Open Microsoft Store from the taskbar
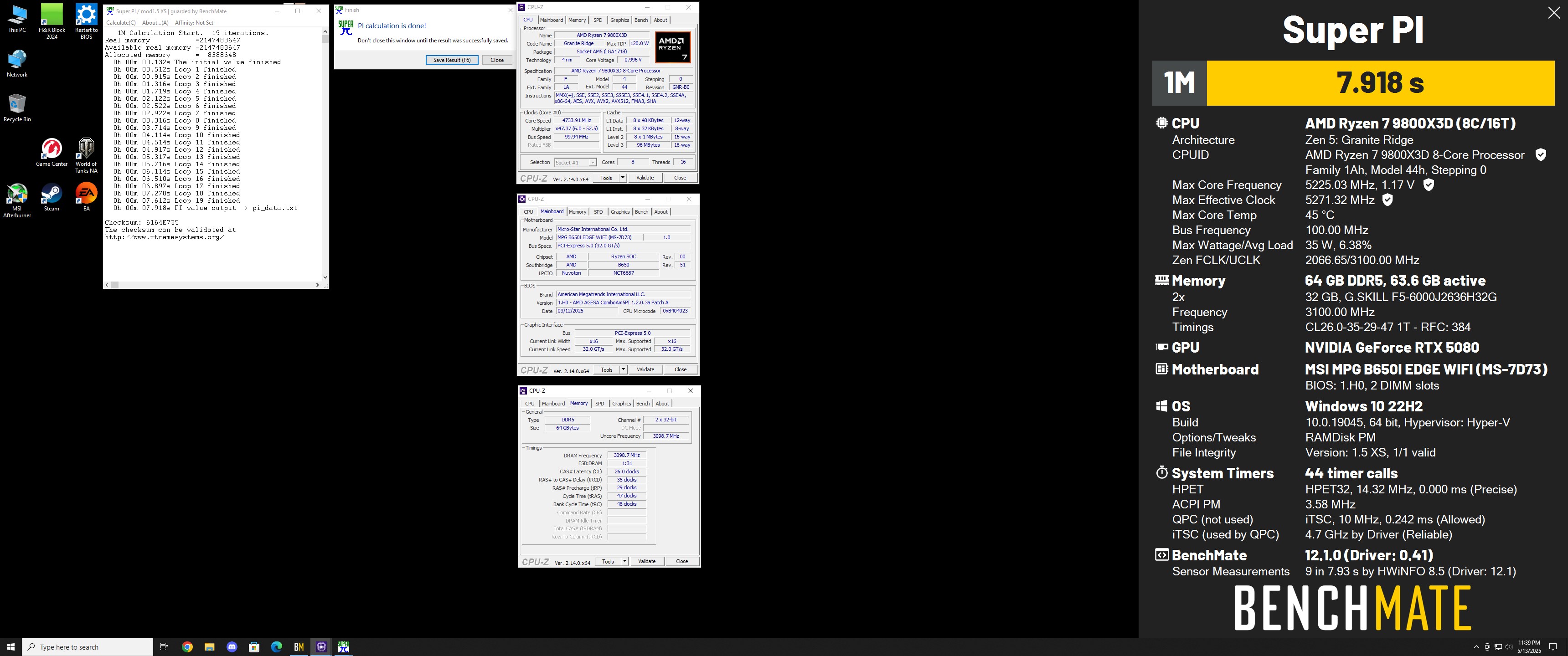Screen dimensions: 1568x656 click(x=254, y=647)
